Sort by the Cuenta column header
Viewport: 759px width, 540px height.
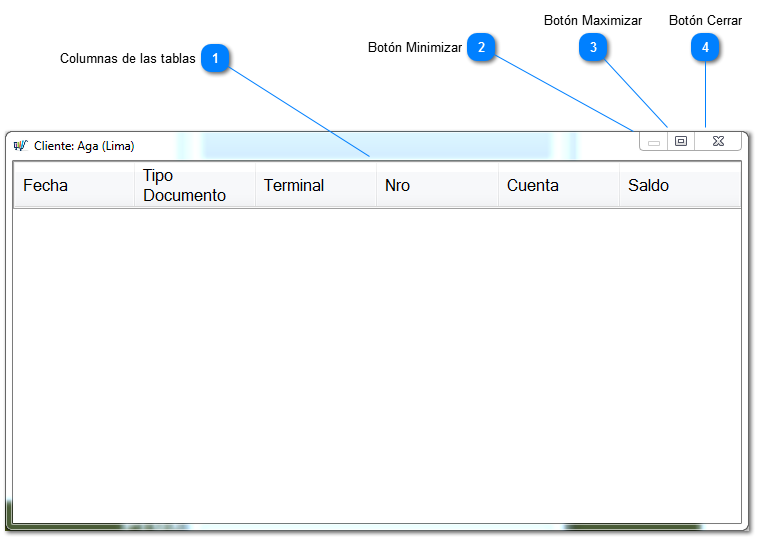click(559, 185)
